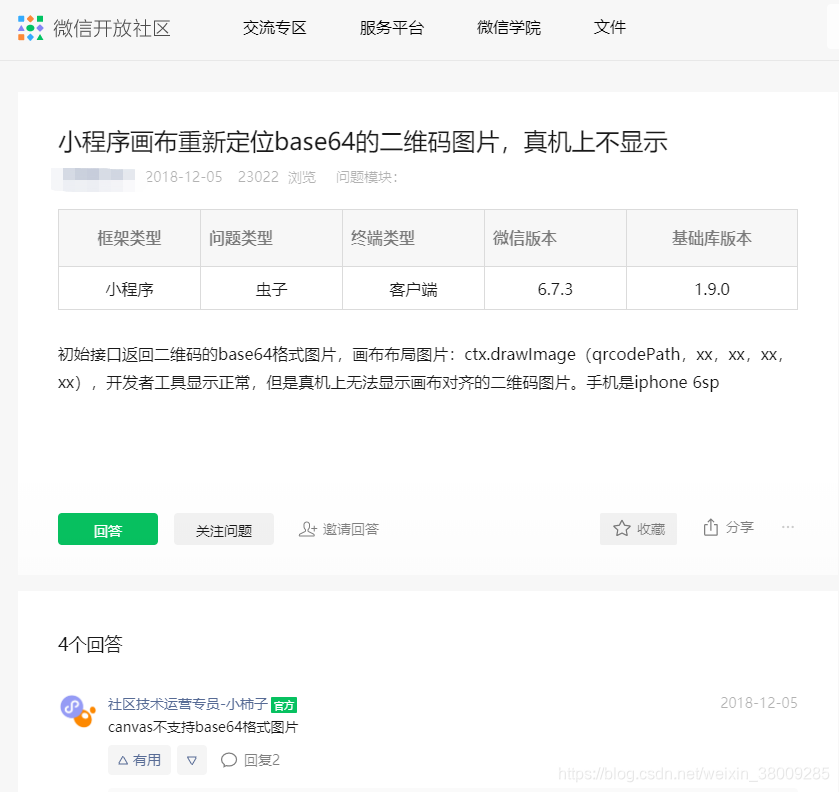Click the answer text canvas不支持base64格式图片
This screenshot has height=792, width=839.
(x=203, y=727)
